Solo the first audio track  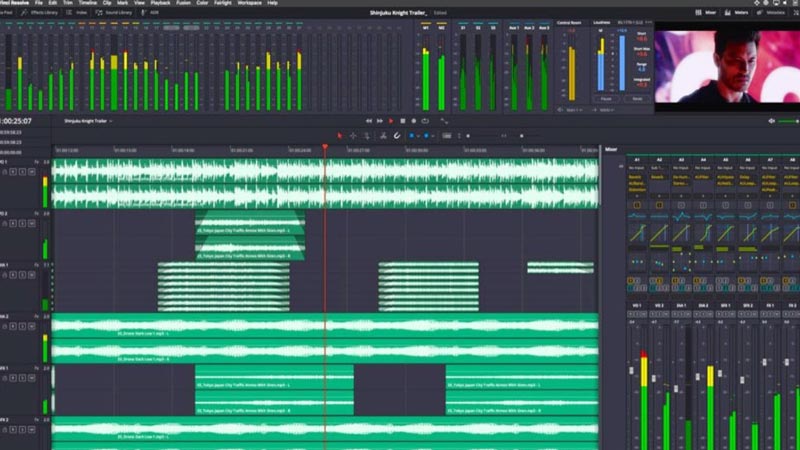21,174
